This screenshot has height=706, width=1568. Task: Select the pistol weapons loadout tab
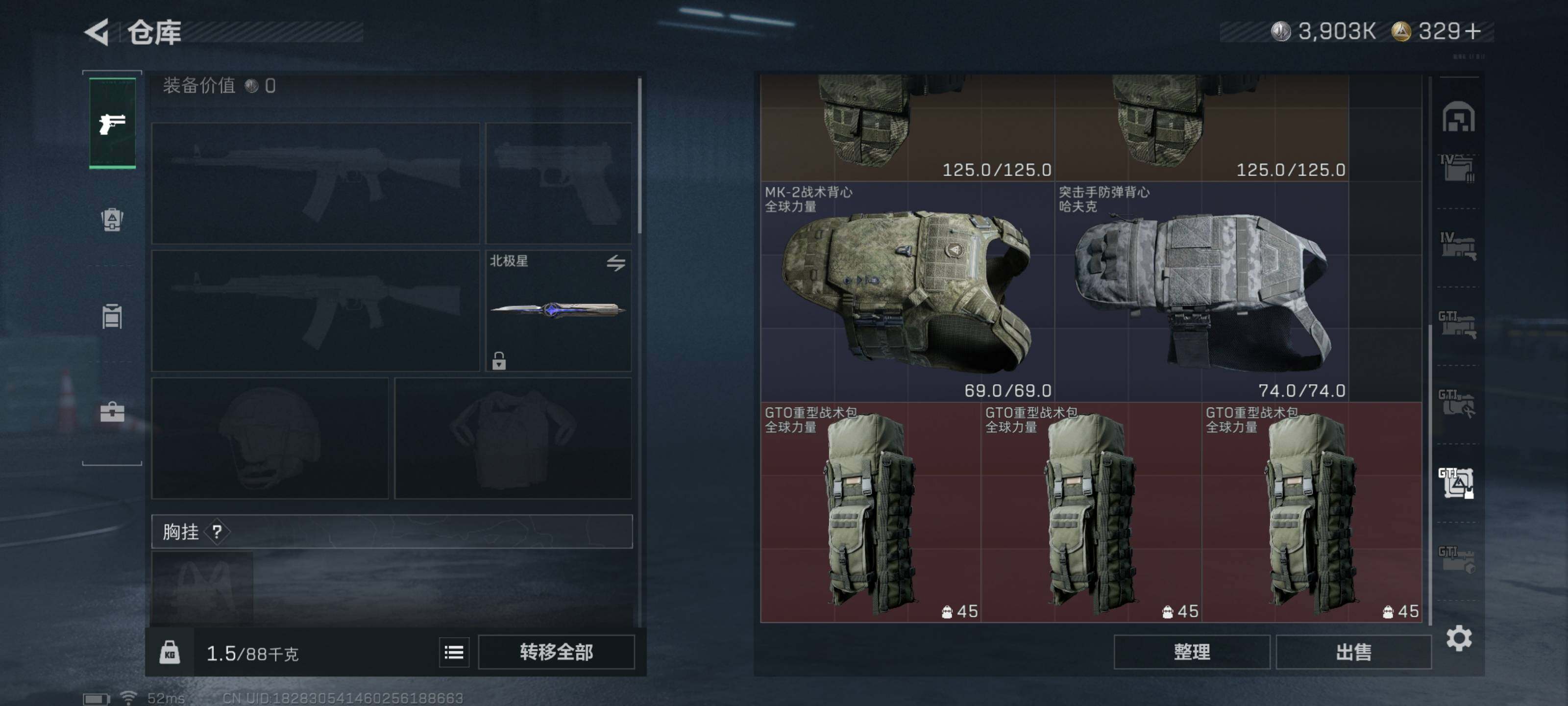[113, 123]
